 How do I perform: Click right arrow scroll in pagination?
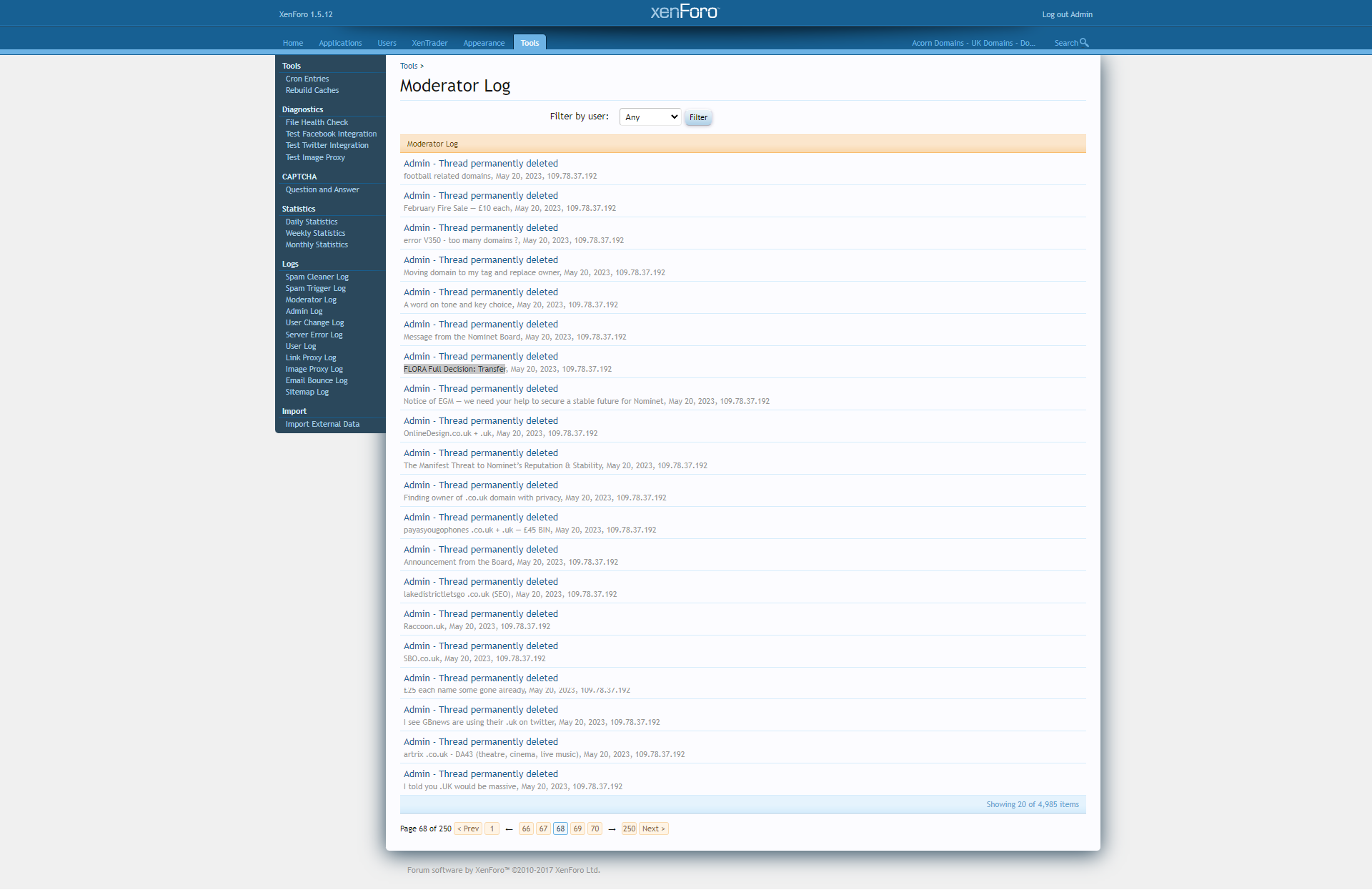tap(612, 829)
